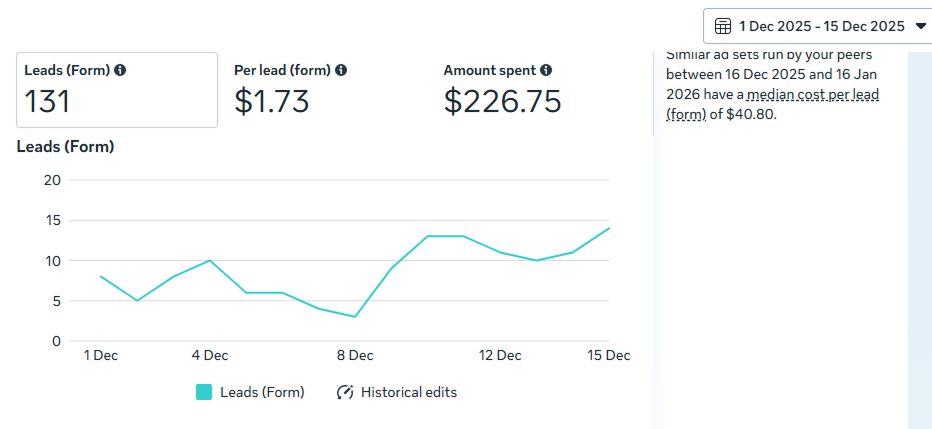Click the chart line peak at 15 Dec
932x429 pixels.
[609, 228]
